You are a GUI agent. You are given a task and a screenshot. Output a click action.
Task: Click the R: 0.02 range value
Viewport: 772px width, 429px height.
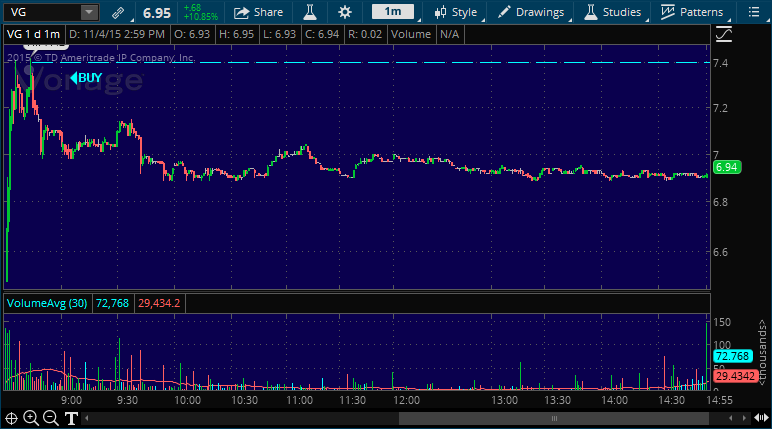coord(365,34)
